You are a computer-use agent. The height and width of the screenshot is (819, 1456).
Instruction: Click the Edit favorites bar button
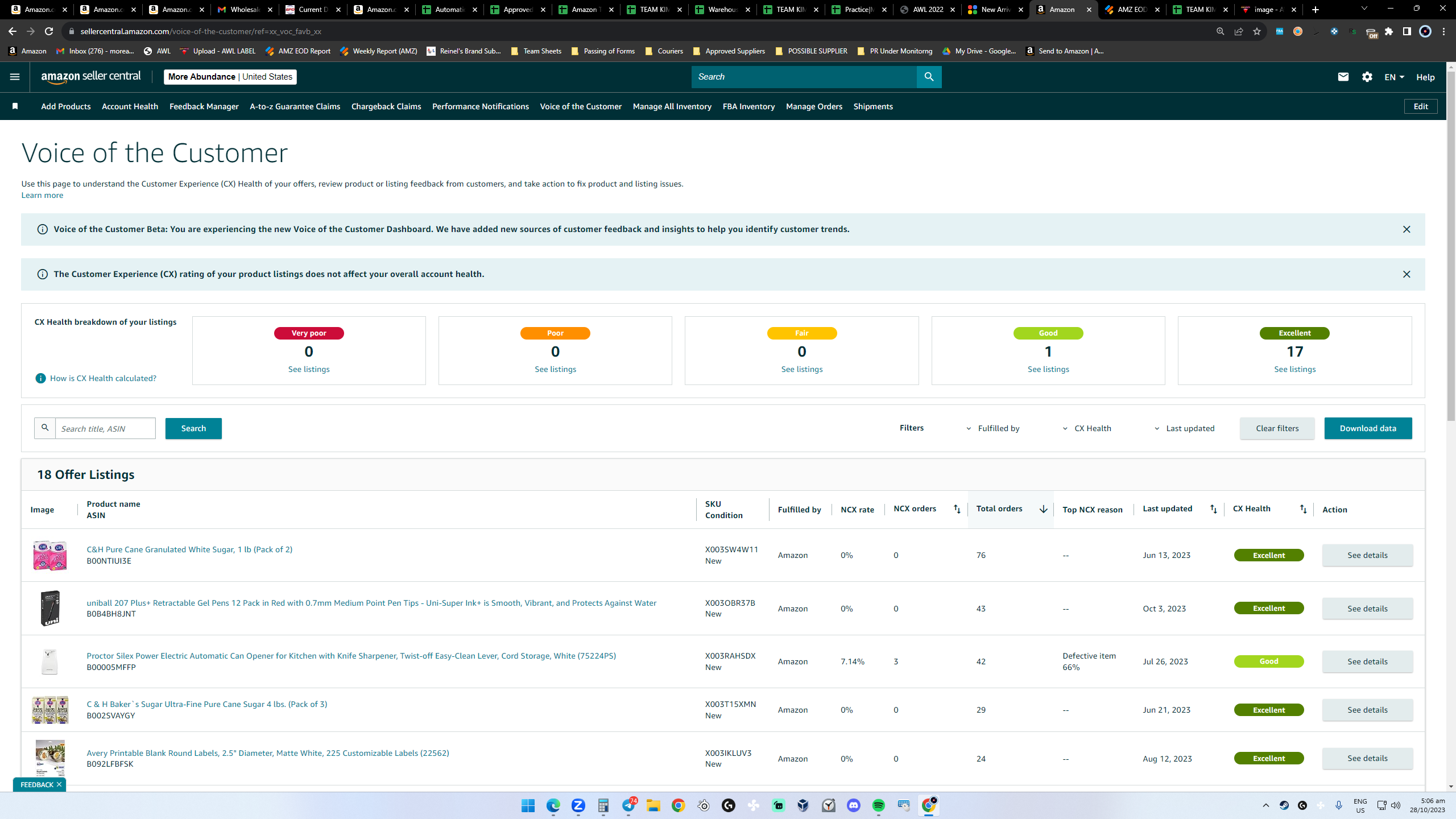(1421, 106)
